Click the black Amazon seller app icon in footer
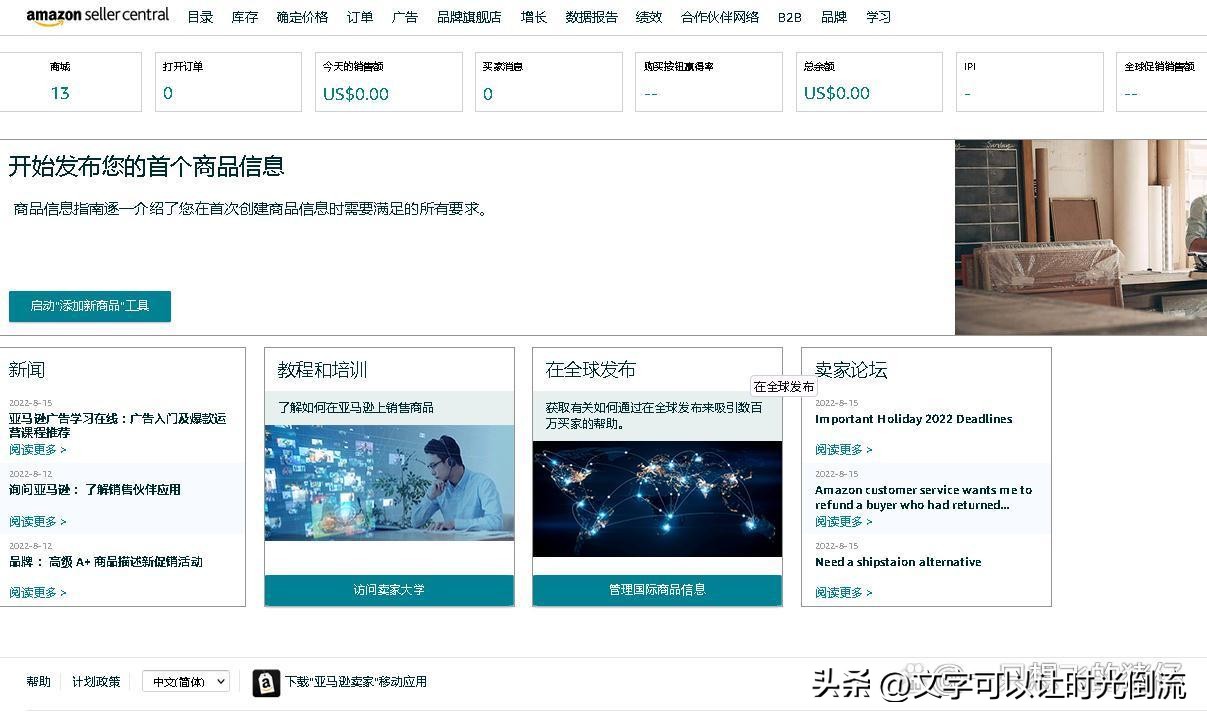 coord(266,682)
